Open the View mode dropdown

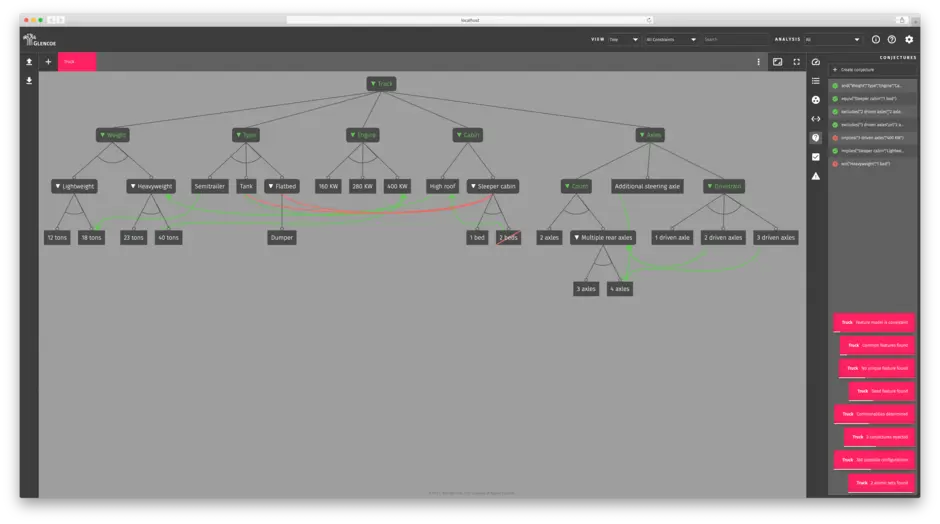[x=623, y=39]
